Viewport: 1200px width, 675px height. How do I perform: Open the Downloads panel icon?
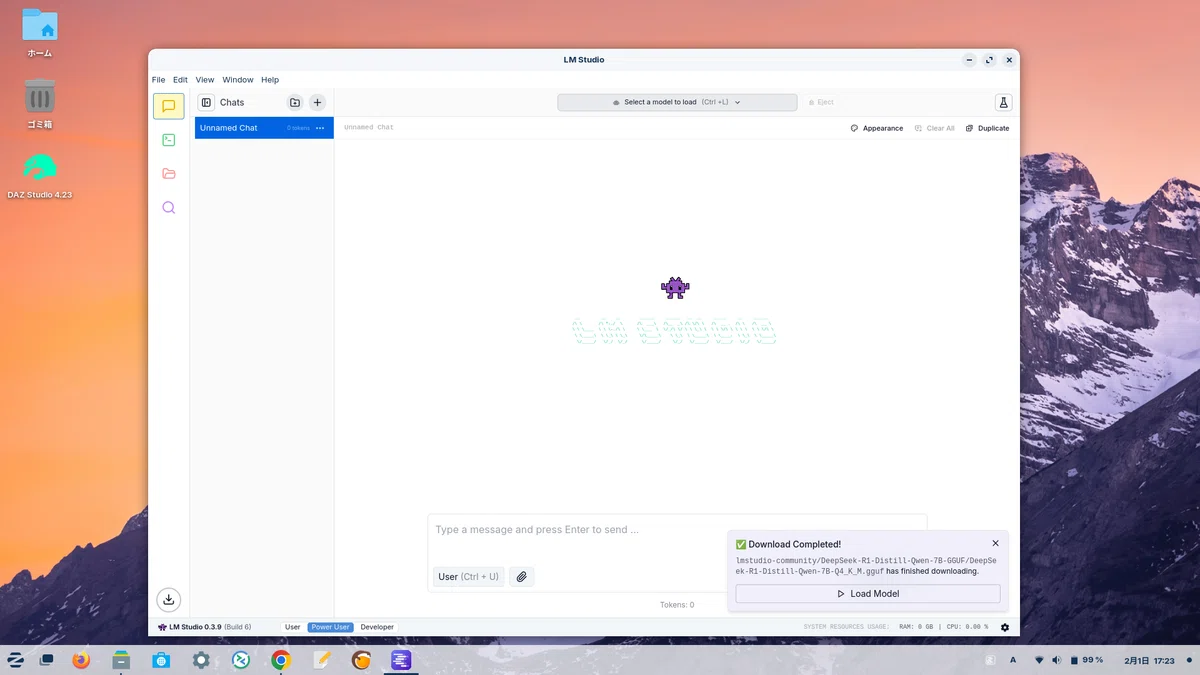tap(169, 599)
